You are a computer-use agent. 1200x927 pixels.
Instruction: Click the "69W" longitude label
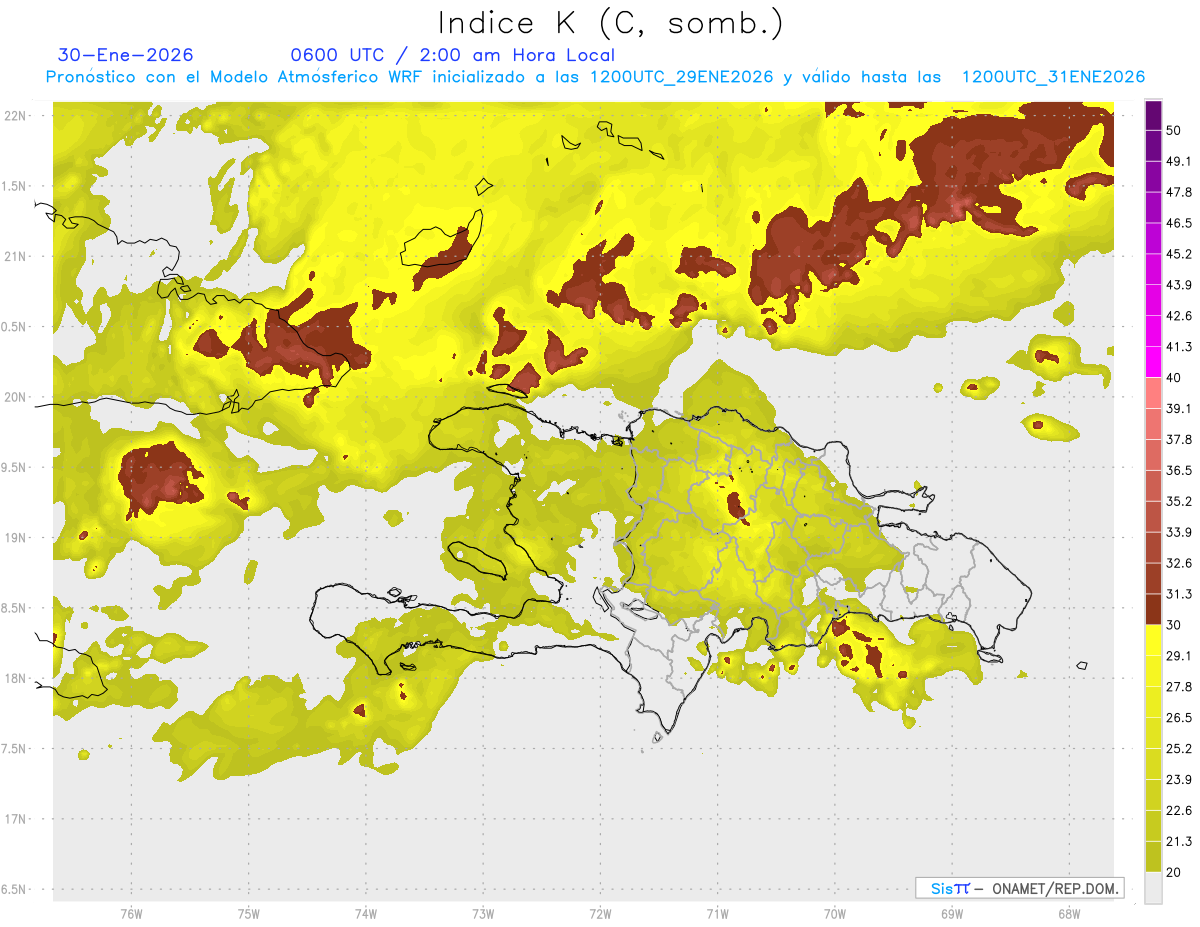[x=952, y=914]
